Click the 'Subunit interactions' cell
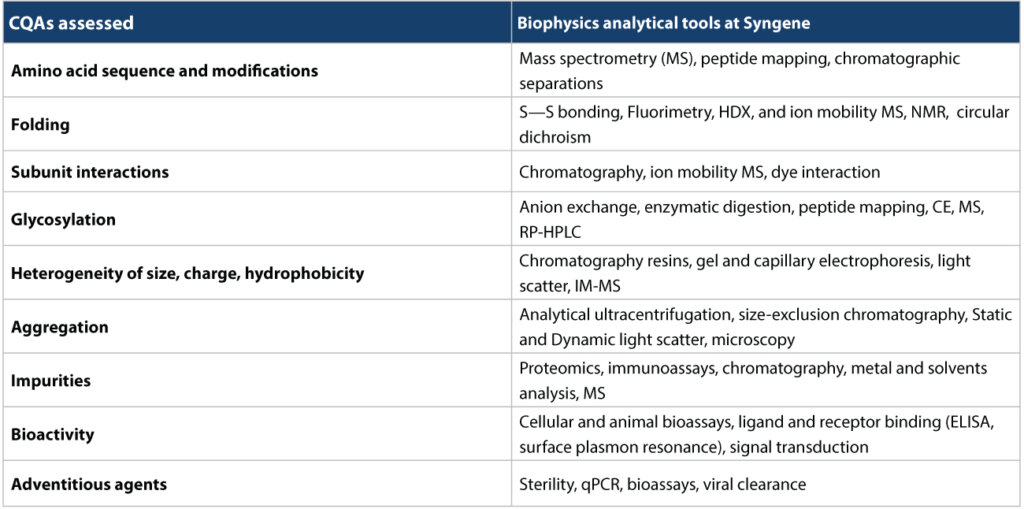This screenshot has height=509, width=1024. click(x=257, y=172)
